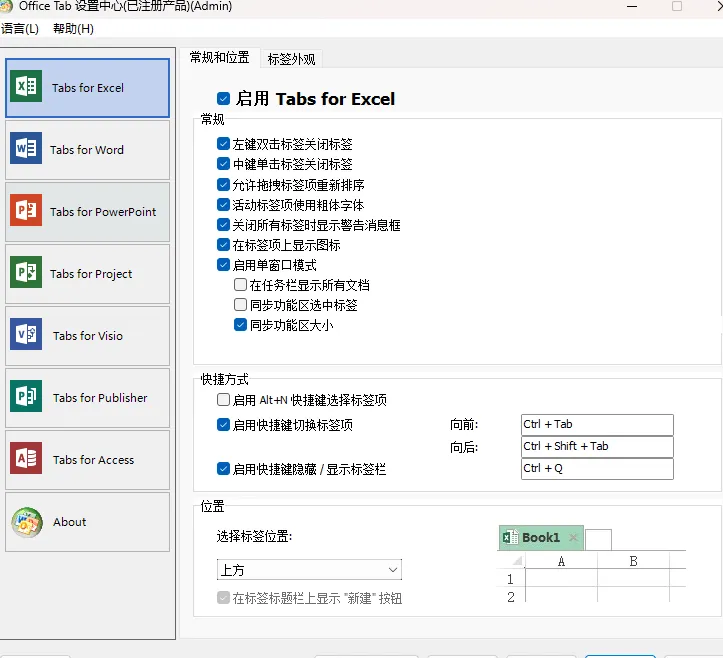This screenshot has width=723, height=658.
Task: Click column A header in preview
Action: click(x=561, y=561)
